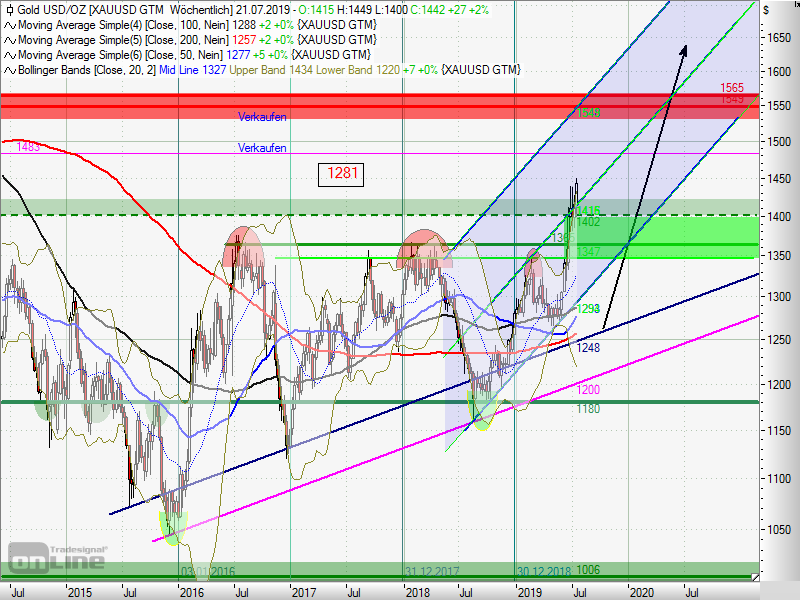
Task: Select Moving Average Simple(4) [Close, 100] legend
Action: 123,25
